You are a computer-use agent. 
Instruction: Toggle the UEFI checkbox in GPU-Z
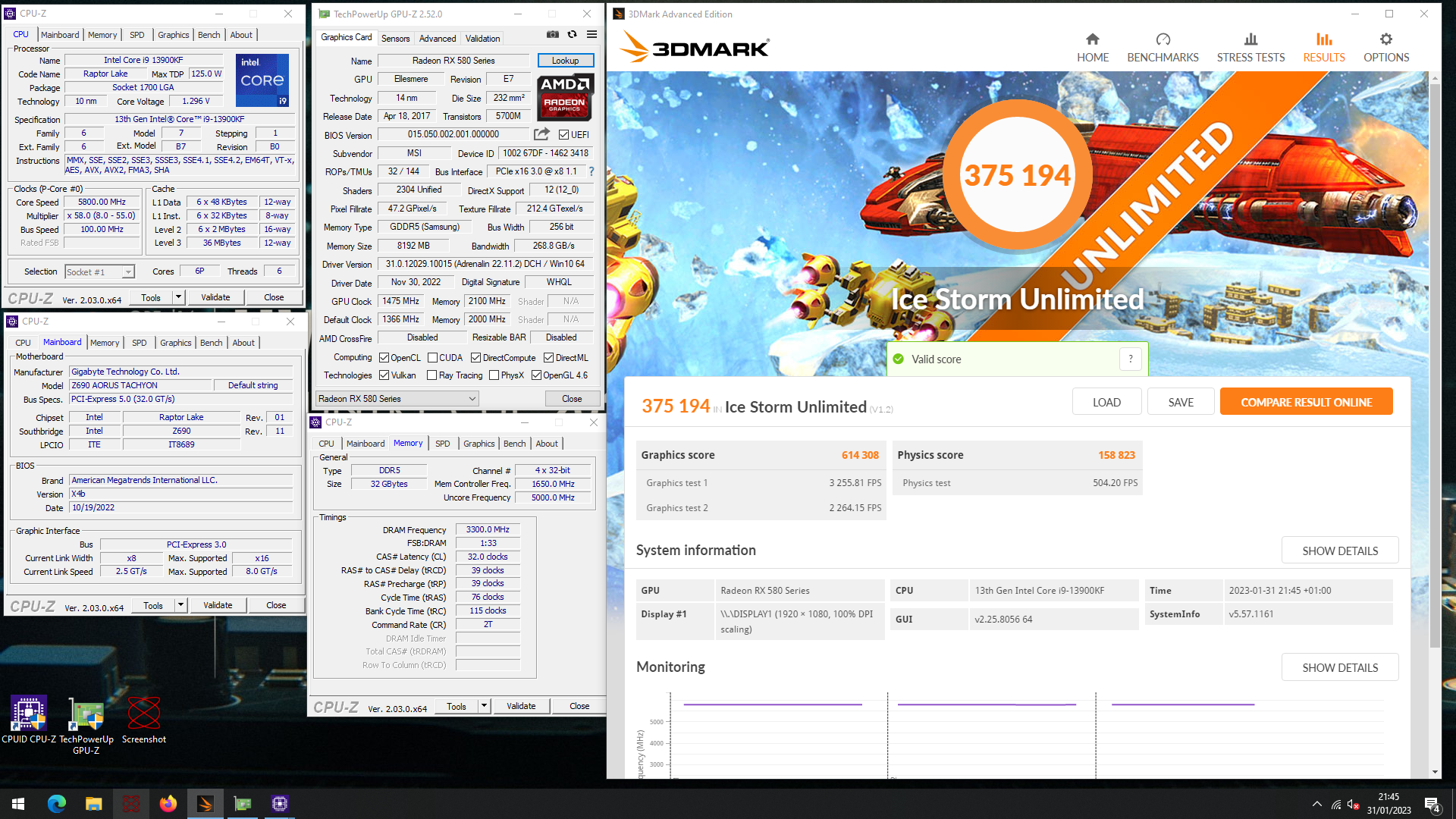pos(563,135)
